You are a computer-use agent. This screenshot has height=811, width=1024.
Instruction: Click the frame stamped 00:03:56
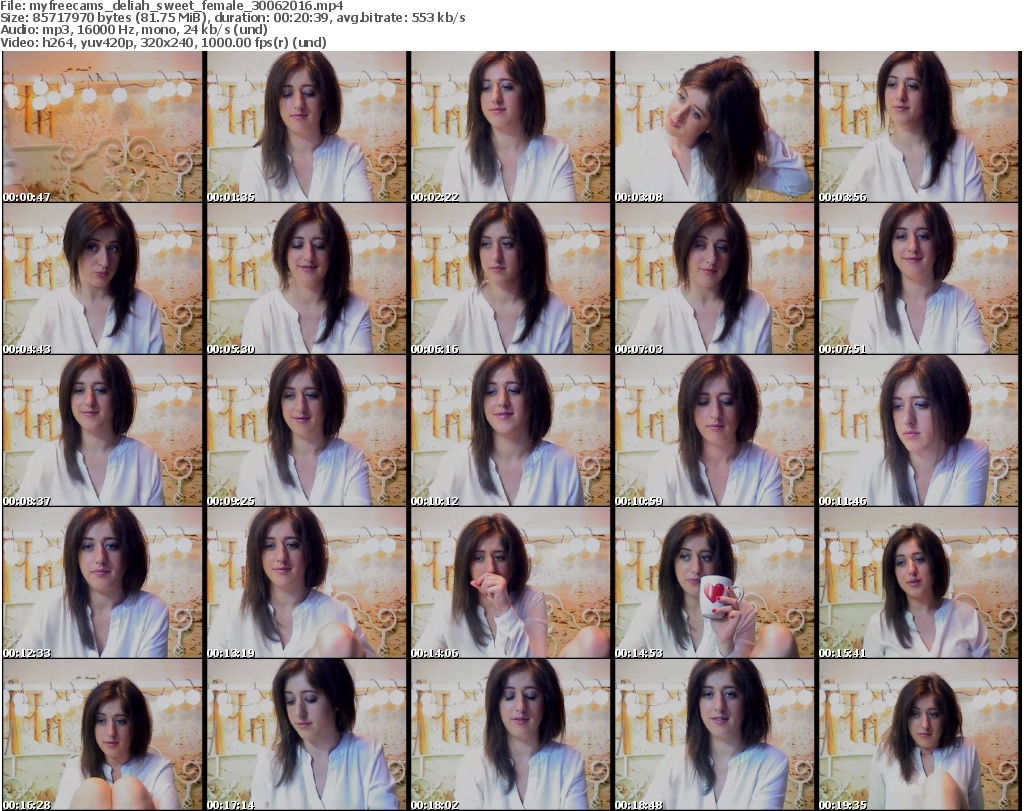[919, 127]
